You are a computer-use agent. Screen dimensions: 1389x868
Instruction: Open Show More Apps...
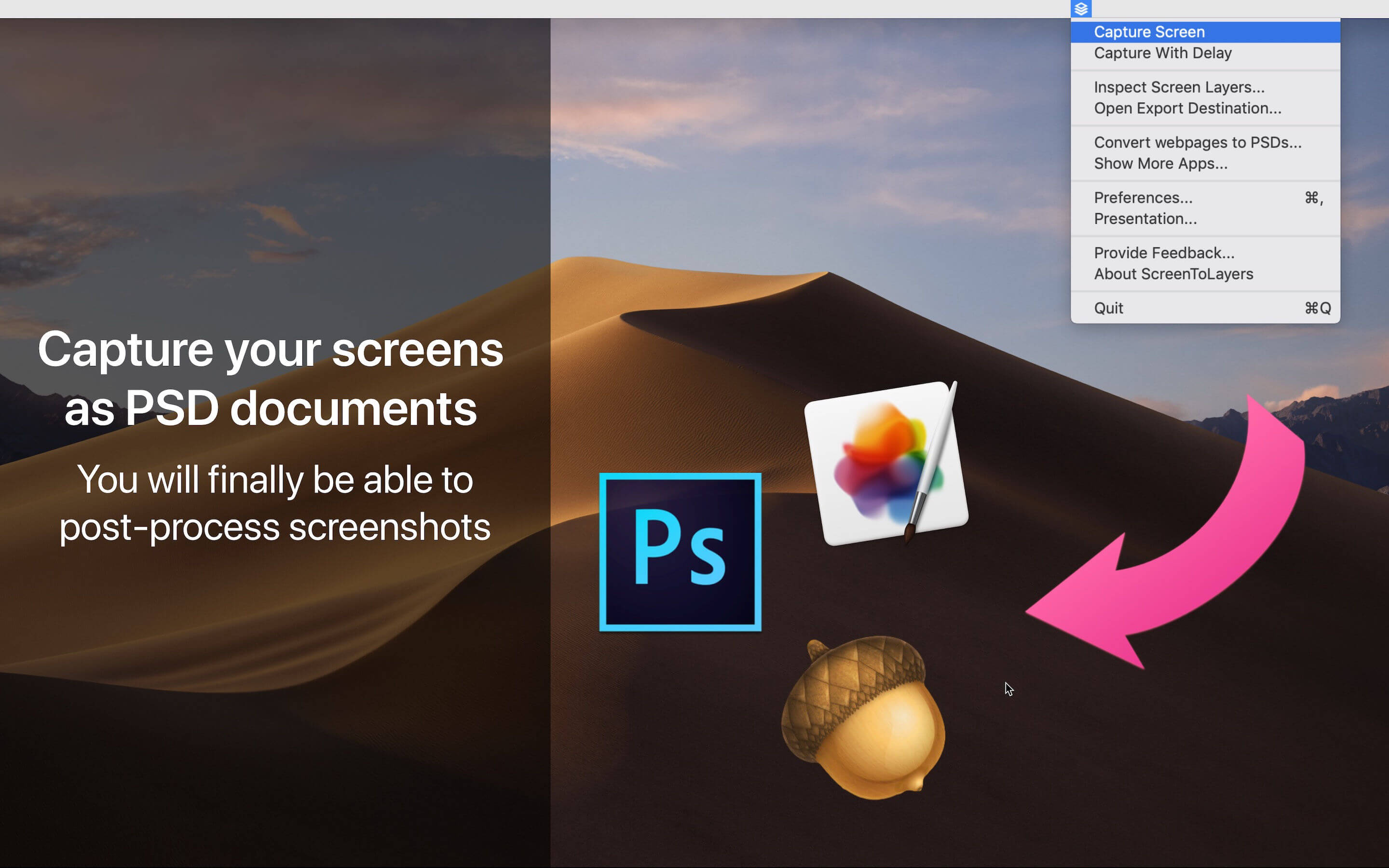pyautogui.click(x=1205, y=163)
